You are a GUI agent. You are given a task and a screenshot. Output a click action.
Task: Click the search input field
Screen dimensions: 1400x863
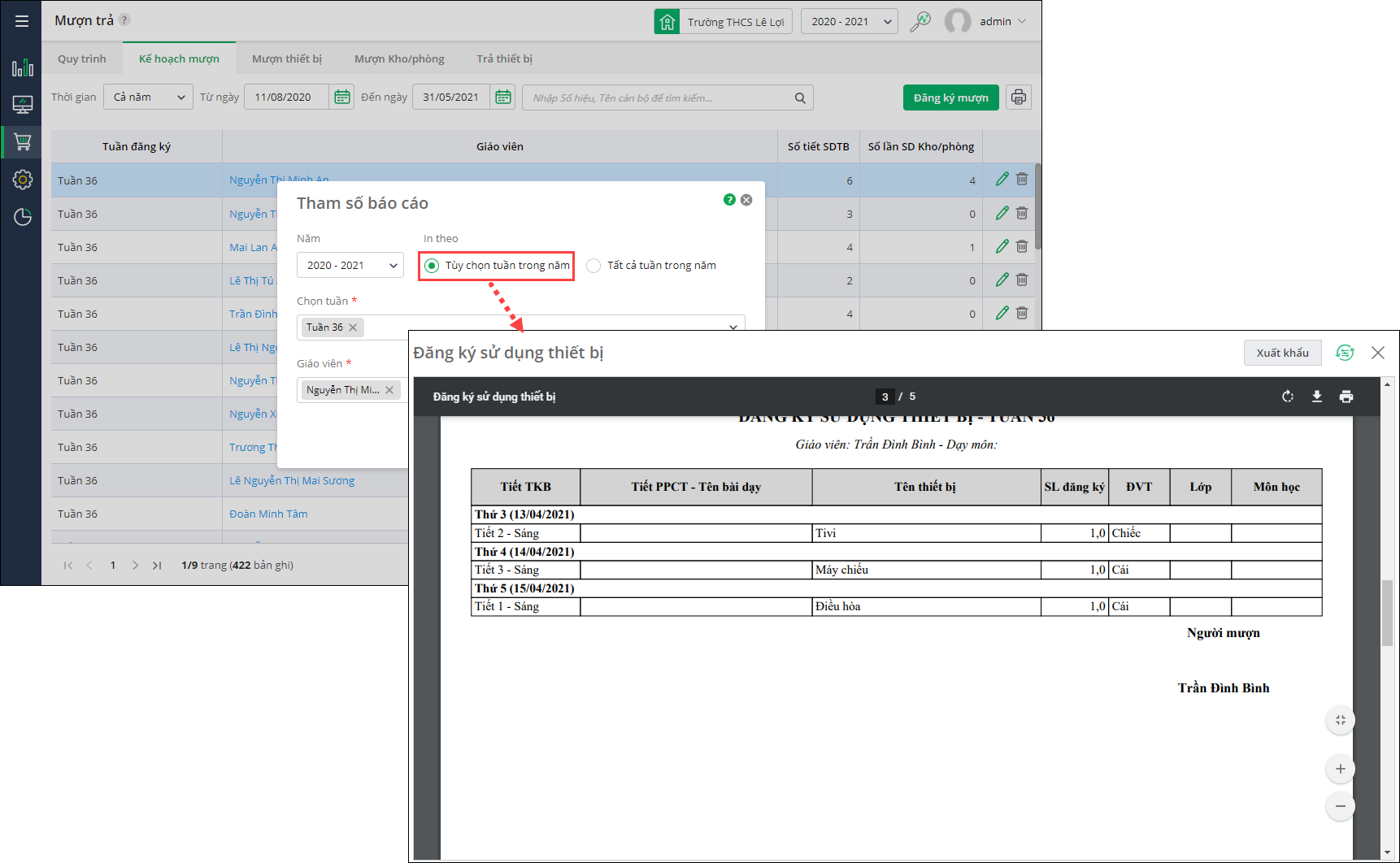659,98
